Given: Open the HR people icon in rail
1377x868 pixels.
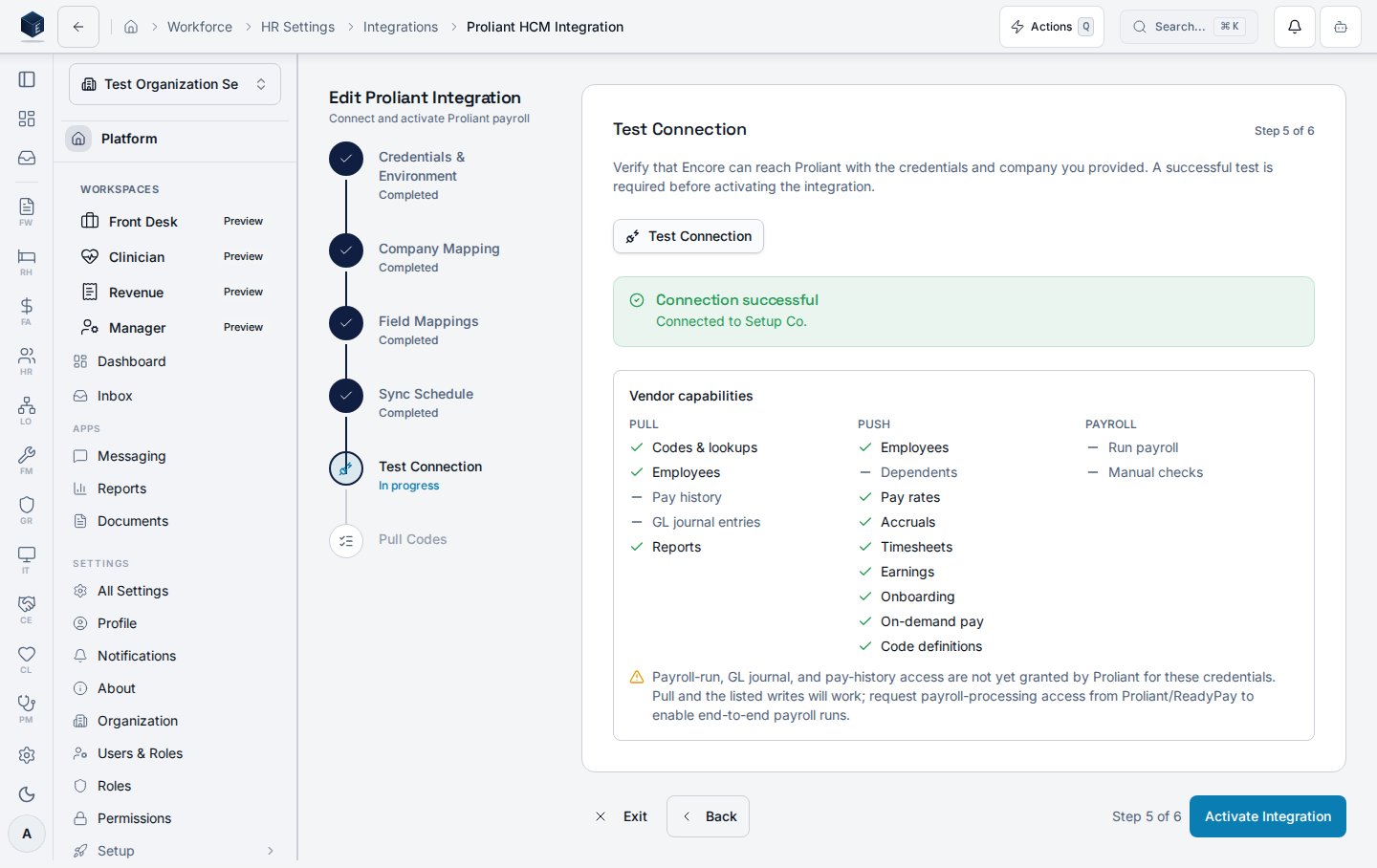Looking at the screenshot, I should [27, 359].
